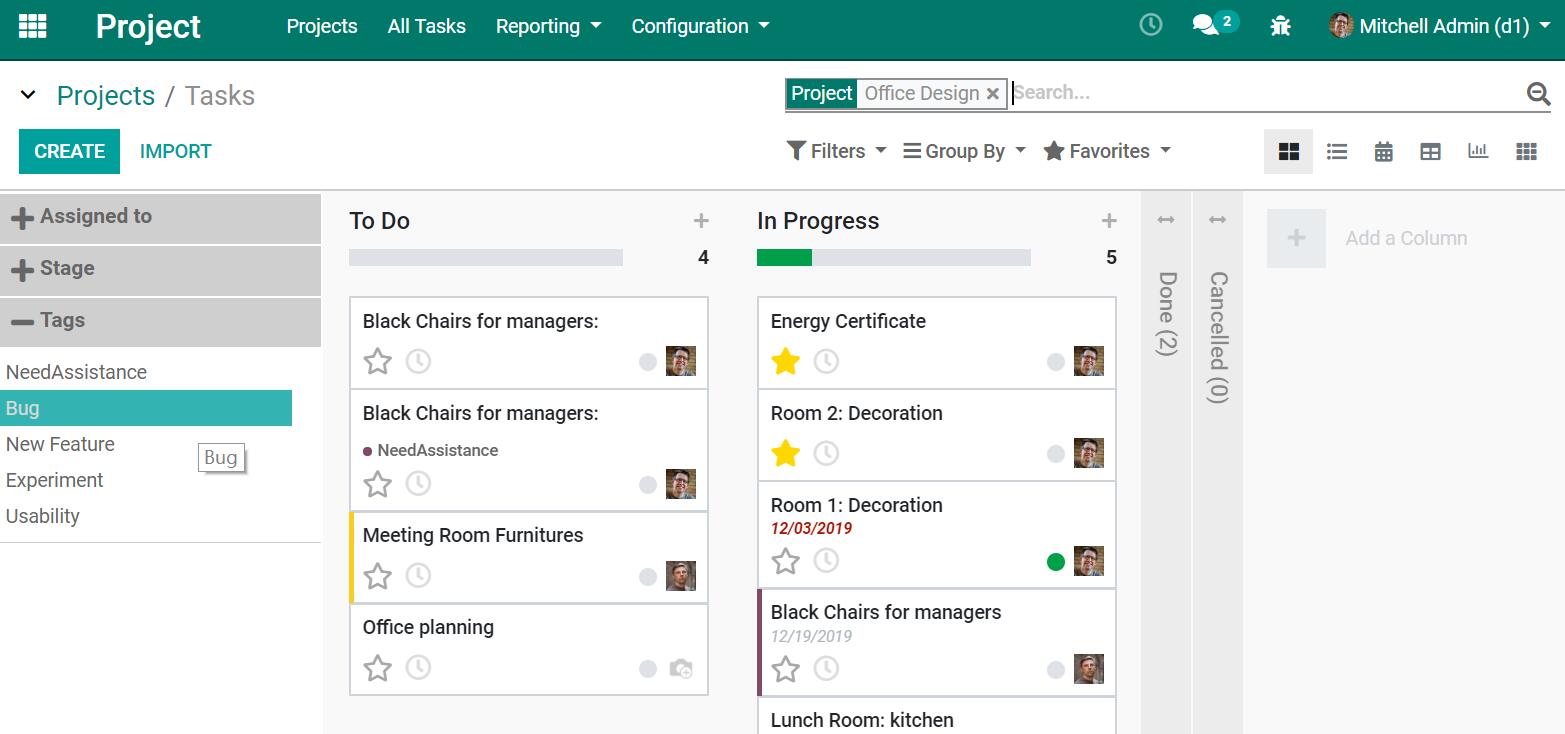Switch to list view
Screen dimensions: 1565x734
point(1336,152)
